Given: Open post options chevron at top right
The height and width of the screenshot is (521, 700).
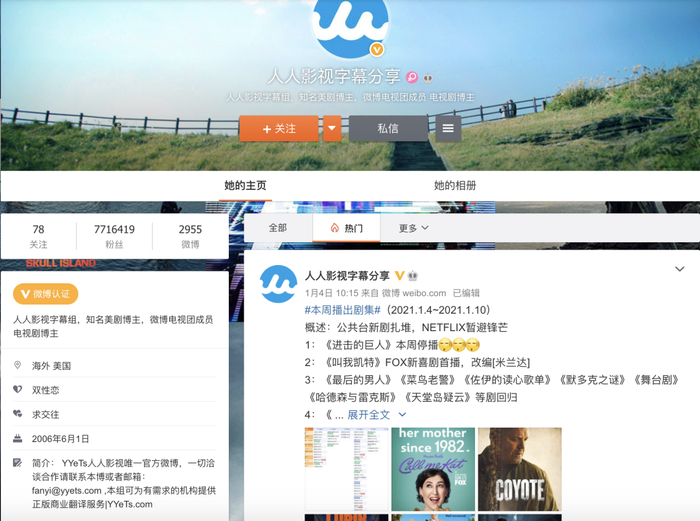Looking at the screenshot, I should click(x=679, y=269).
